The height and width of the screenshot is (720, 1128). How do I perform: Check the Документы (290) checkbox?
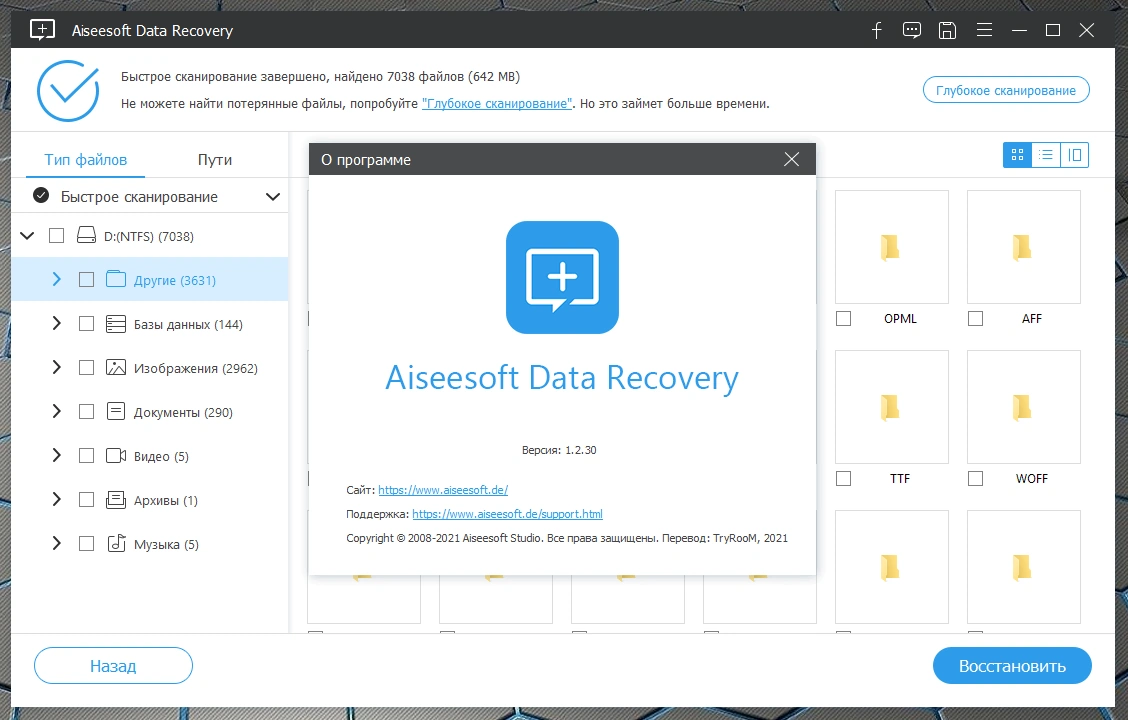(86, 411)
